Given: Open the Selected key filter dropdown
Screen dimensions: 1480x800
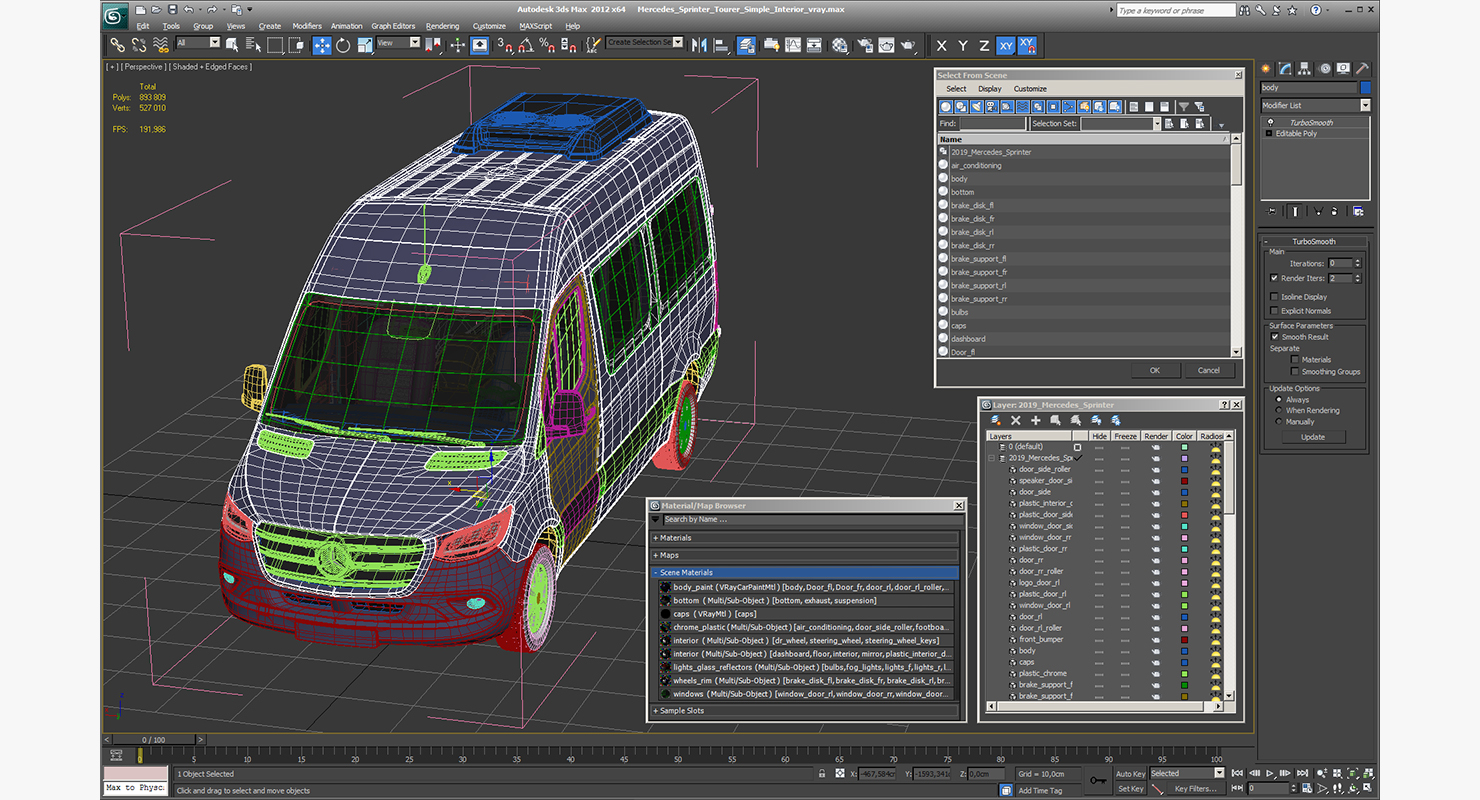Looking at the screenshot, I should 1186,773.
